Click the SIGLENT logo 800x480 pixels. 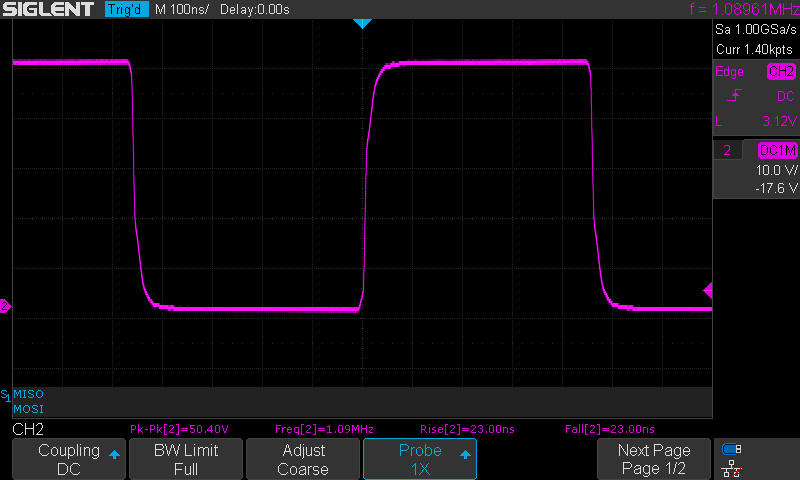[48, 9]
